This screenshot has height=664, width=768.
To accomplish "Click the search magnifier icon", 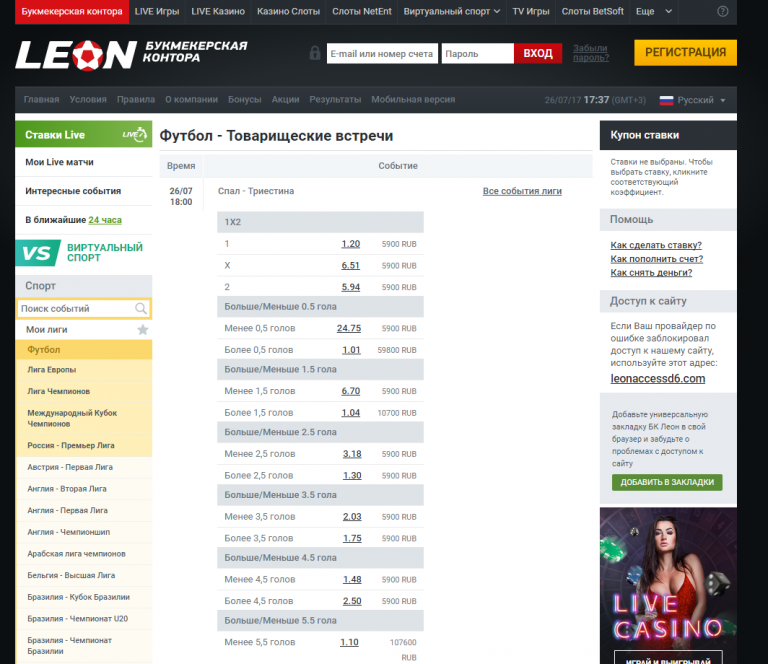I will pos(141,309).
